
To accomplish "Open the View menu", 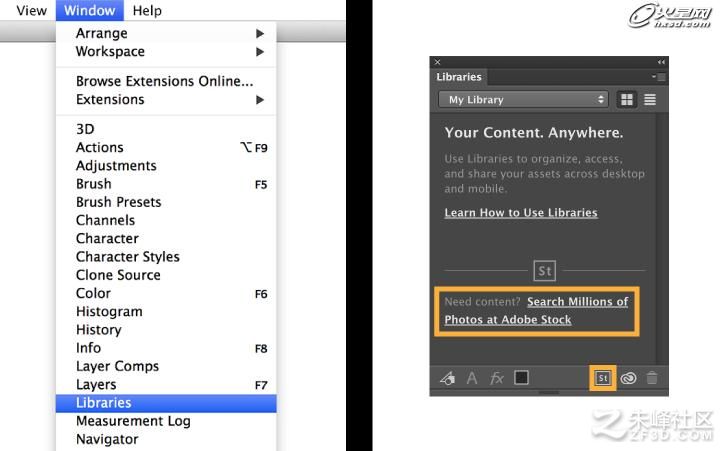I will point(31,10).
